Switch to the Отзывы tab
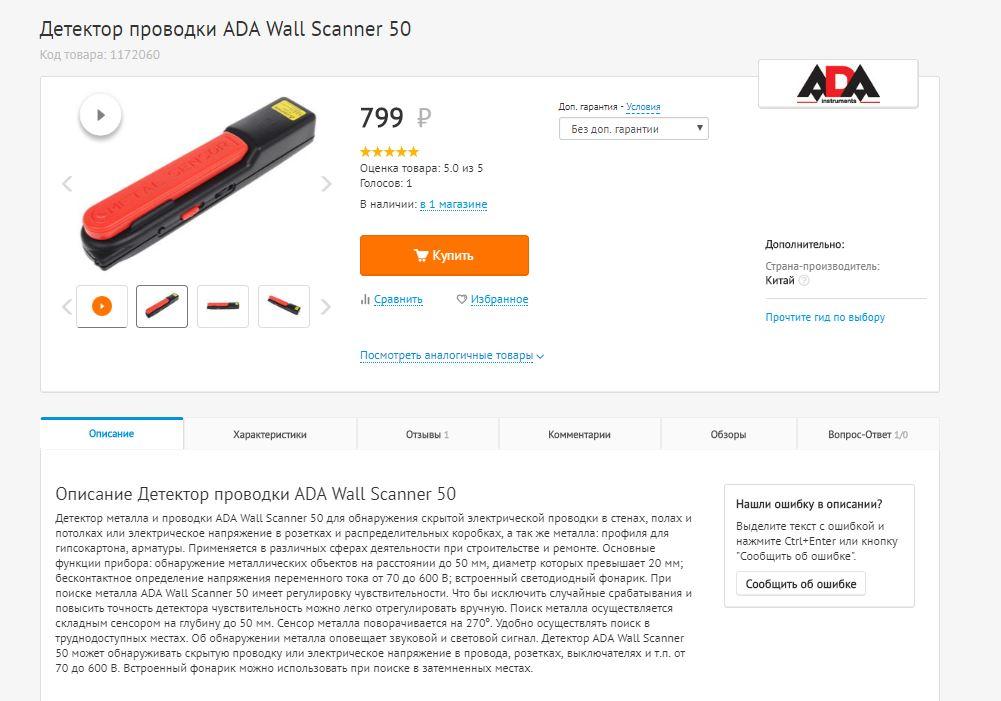The height and width of the screenshot is (701, 1001). click(428, 434)
